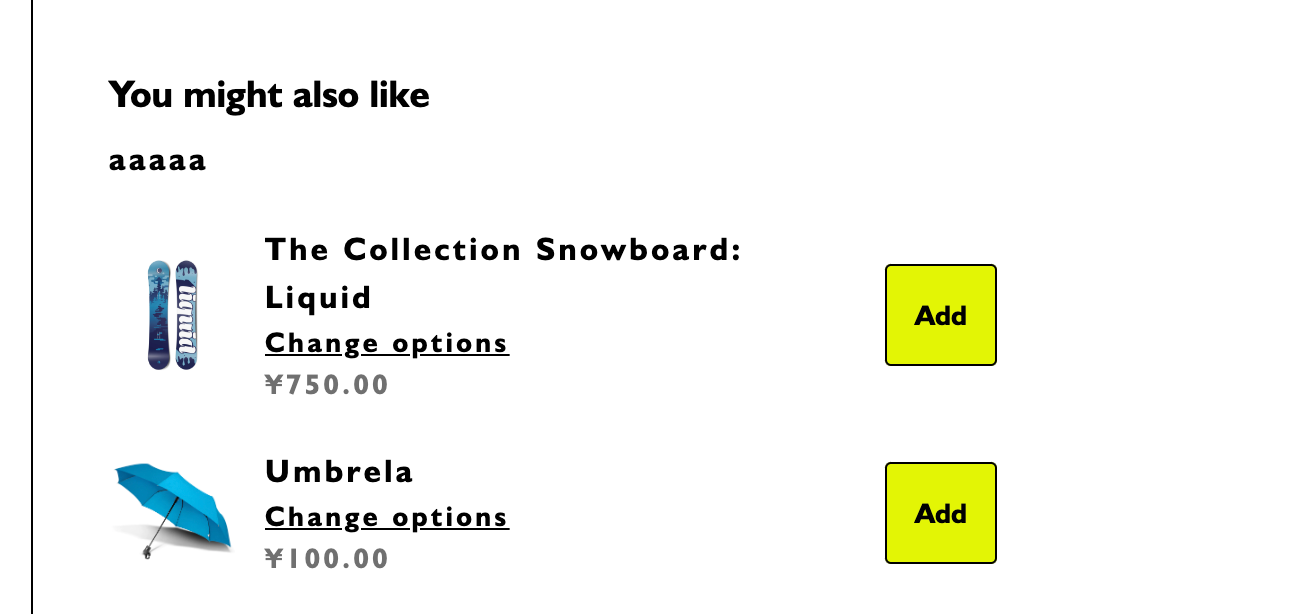Click the word "Liquid" in product title

click(318, 297)
